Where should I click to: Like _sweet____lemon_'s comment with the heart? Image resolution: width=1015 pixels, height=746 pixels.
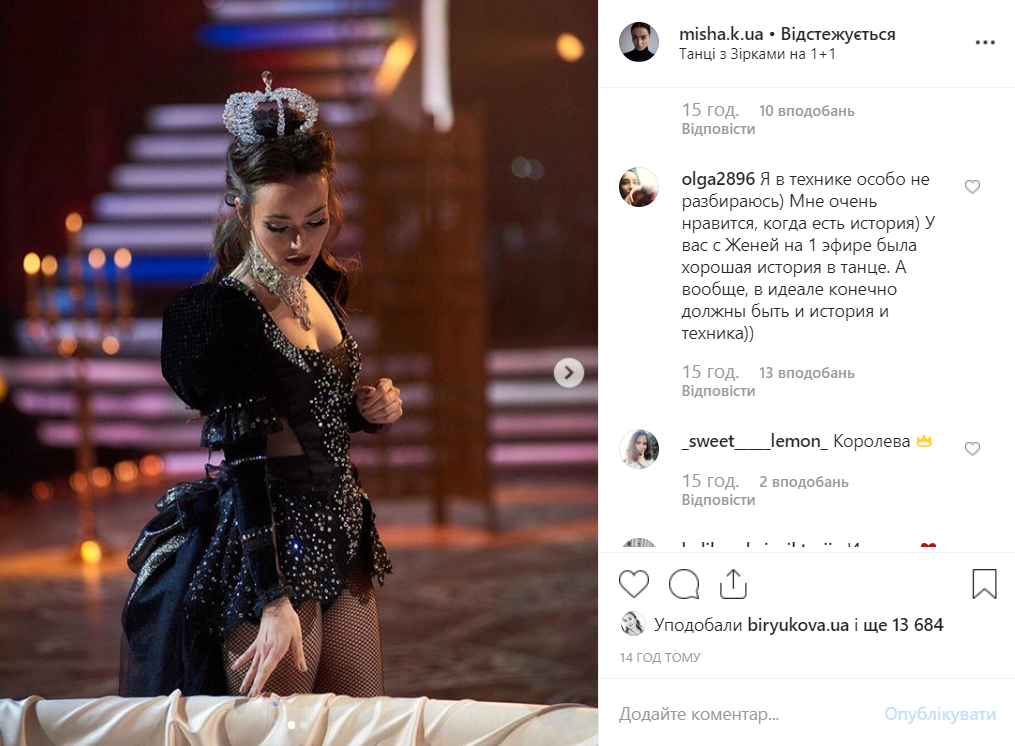[x=972, y=449]
